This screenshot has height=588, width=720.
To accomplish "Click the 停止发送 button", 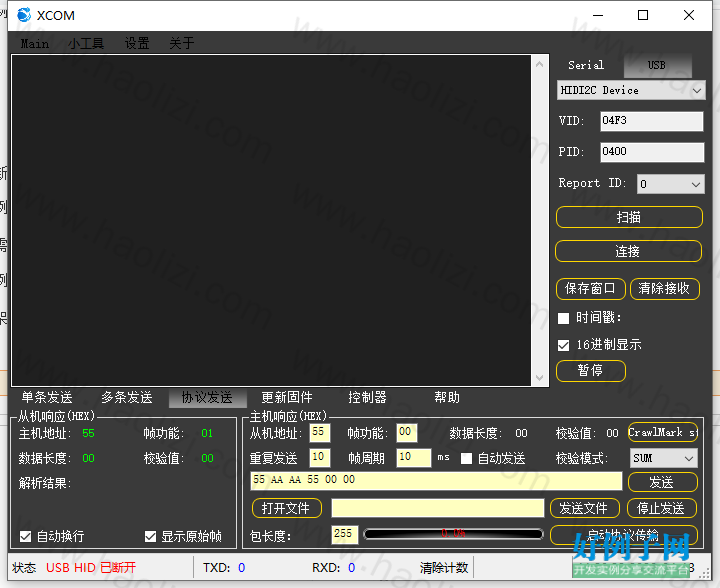I will coord(662,508).
